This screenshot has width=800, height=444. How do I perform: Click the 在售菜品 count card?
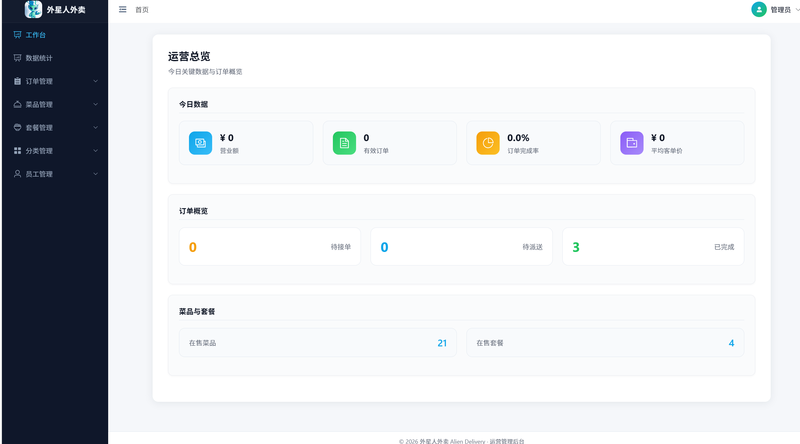click(x=317, y=343)
